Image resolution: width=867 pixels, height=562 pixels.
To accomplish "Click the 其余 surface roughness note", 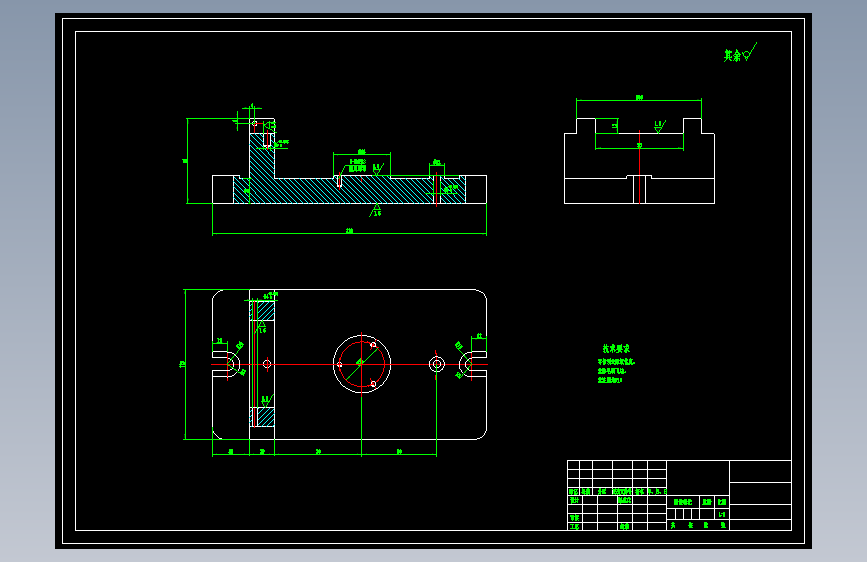I will click(x=740, y=53).
